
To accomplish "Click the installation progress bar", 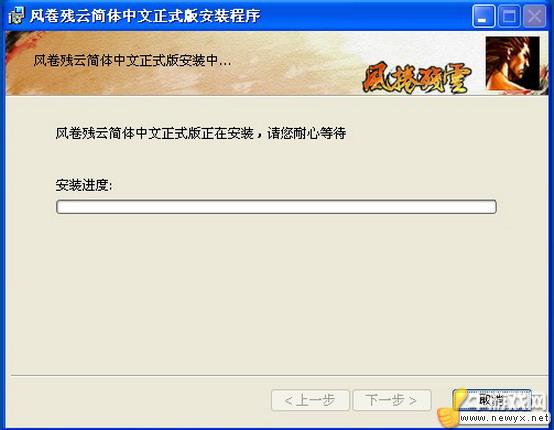I will pos(276,207).
